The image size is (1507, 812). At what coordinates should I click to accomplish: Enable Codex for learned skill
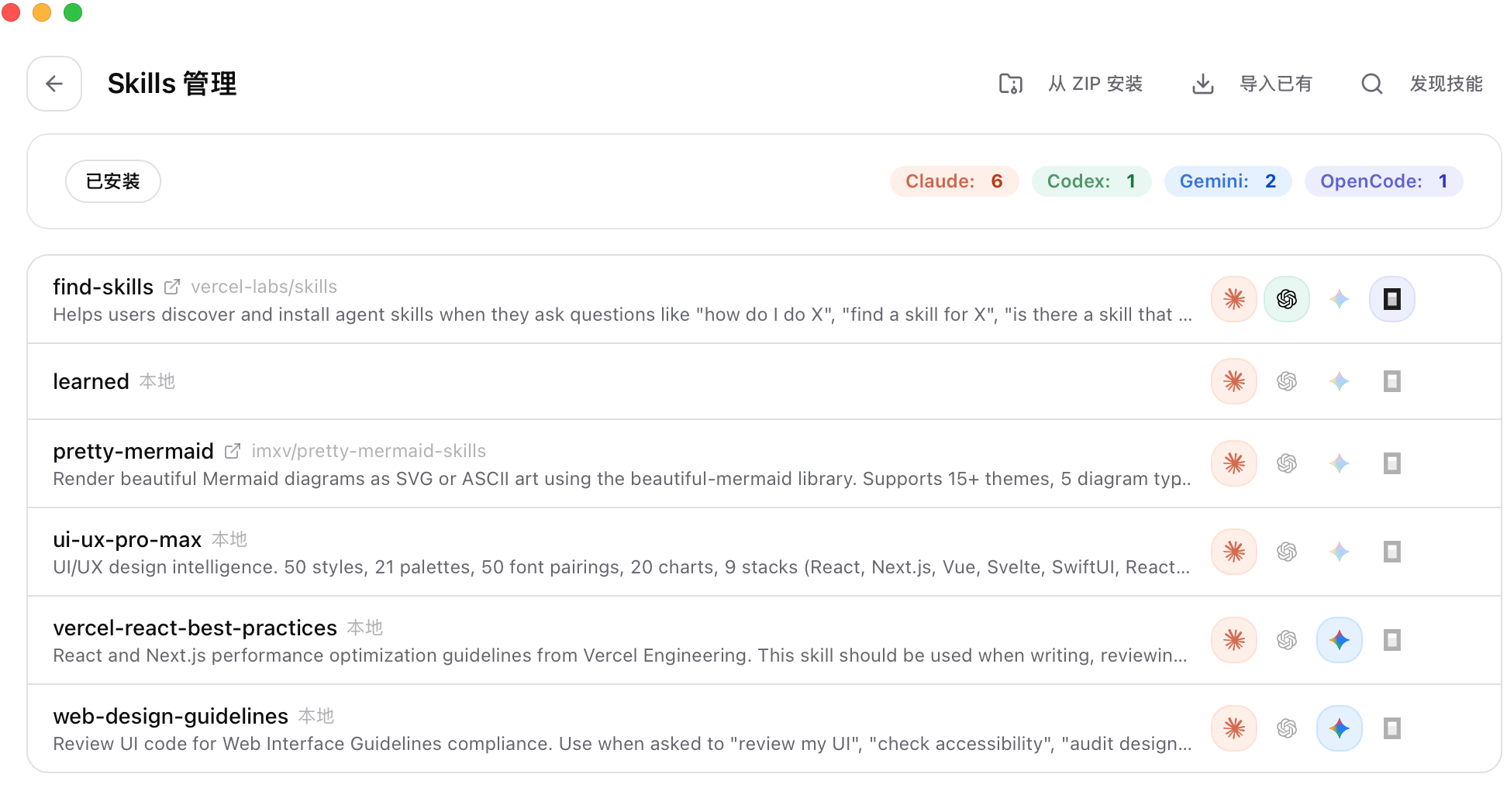tap(1287, 381)
